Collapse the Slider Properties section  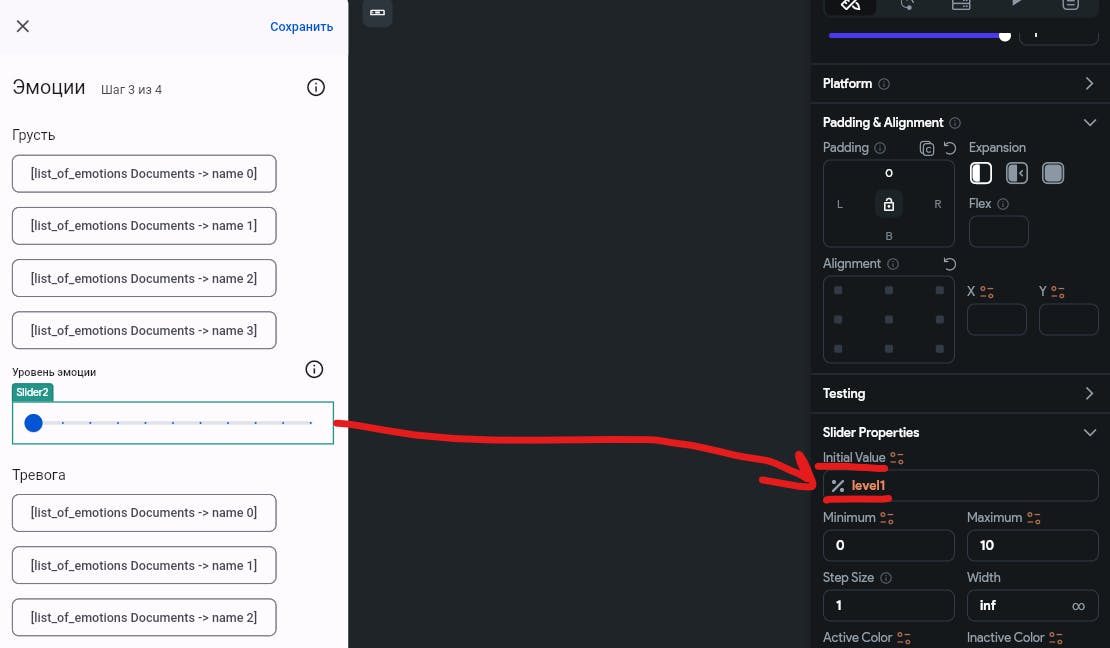(x=1090, y=432)
